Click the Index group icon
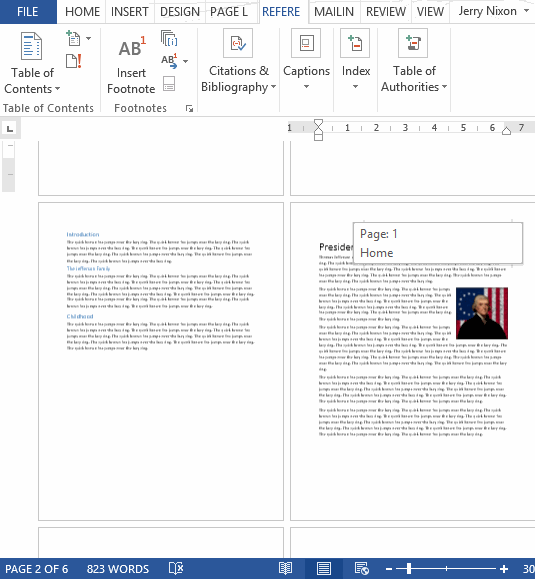535x579 pixels. (355, 43)
